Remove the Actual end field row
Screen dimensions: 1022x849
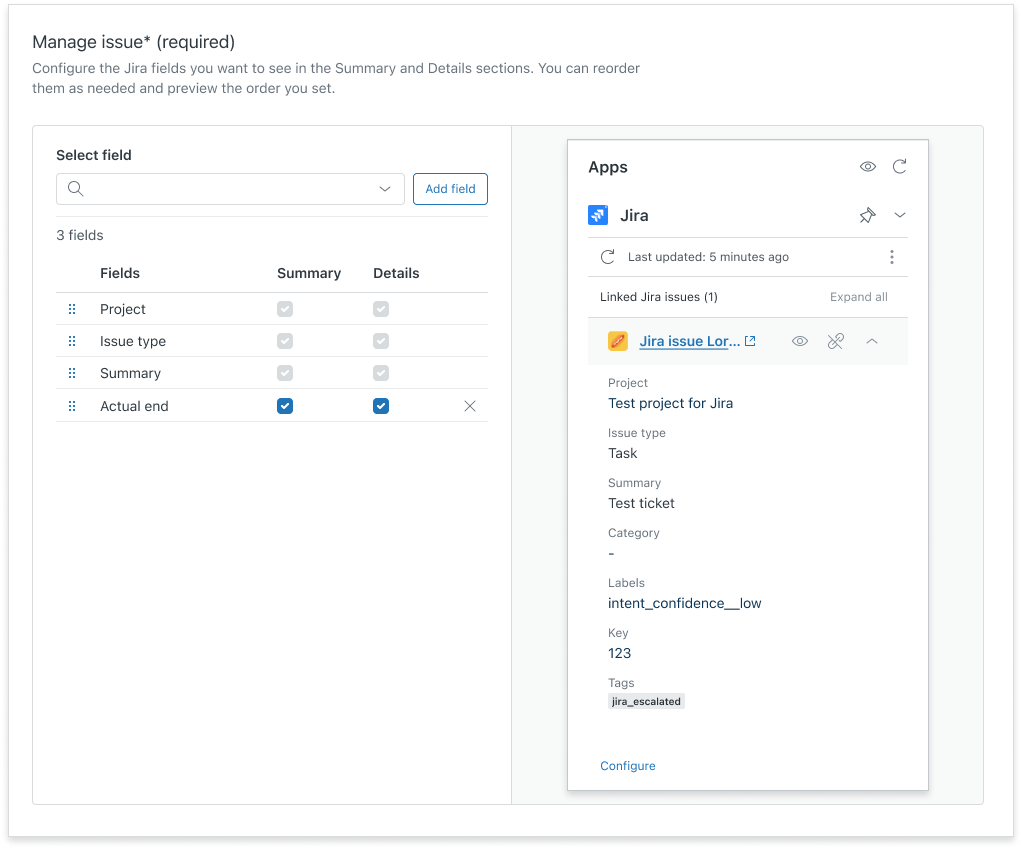470,406
